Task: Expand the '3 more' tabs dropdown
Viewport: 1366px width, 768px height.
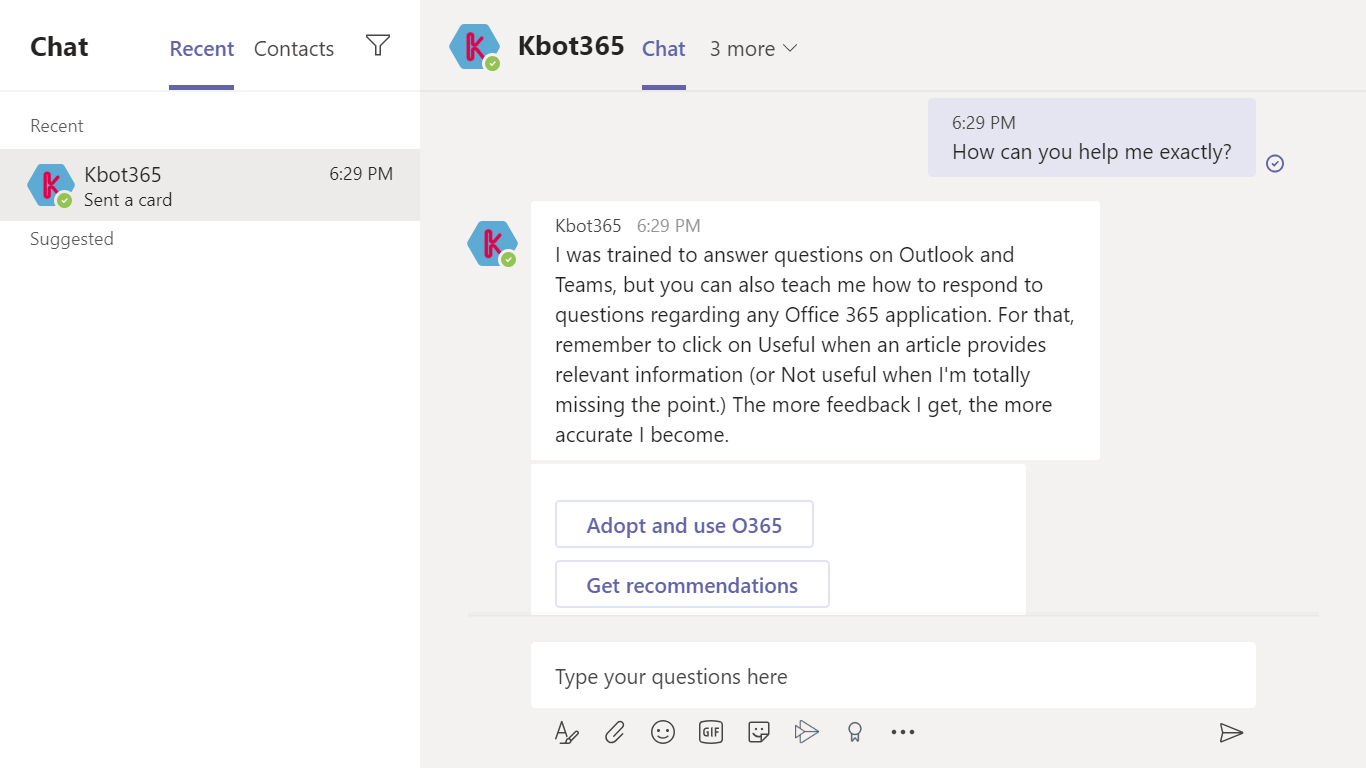Action: pyautogui.click(x=753, y=49)
